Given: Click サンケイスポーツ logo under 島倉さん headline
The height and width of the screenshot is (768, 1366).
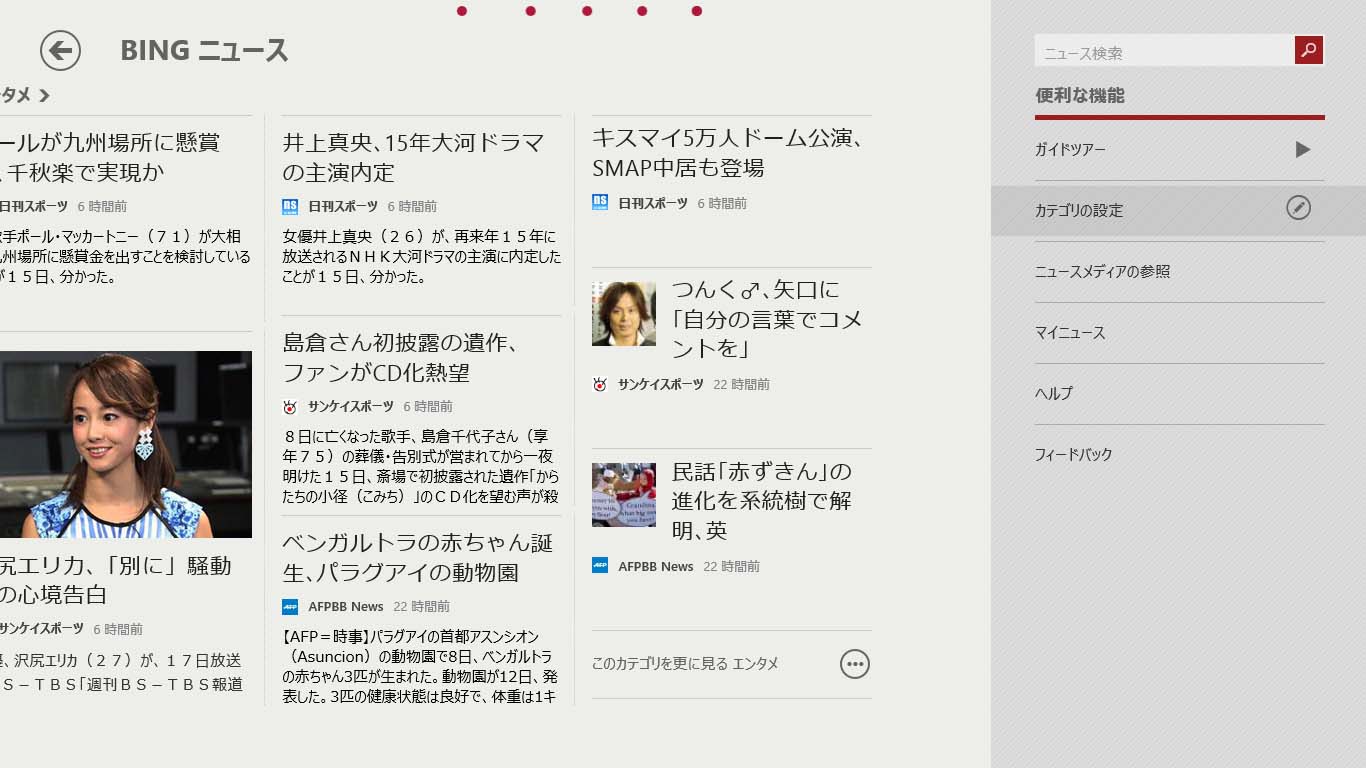Looking at the screenshot, I should (290, 406).
